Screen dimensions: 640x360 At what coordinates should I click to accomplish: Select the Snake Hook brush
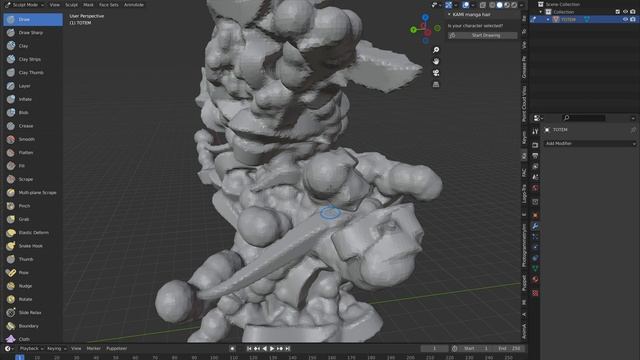click(x=33, y=246)
